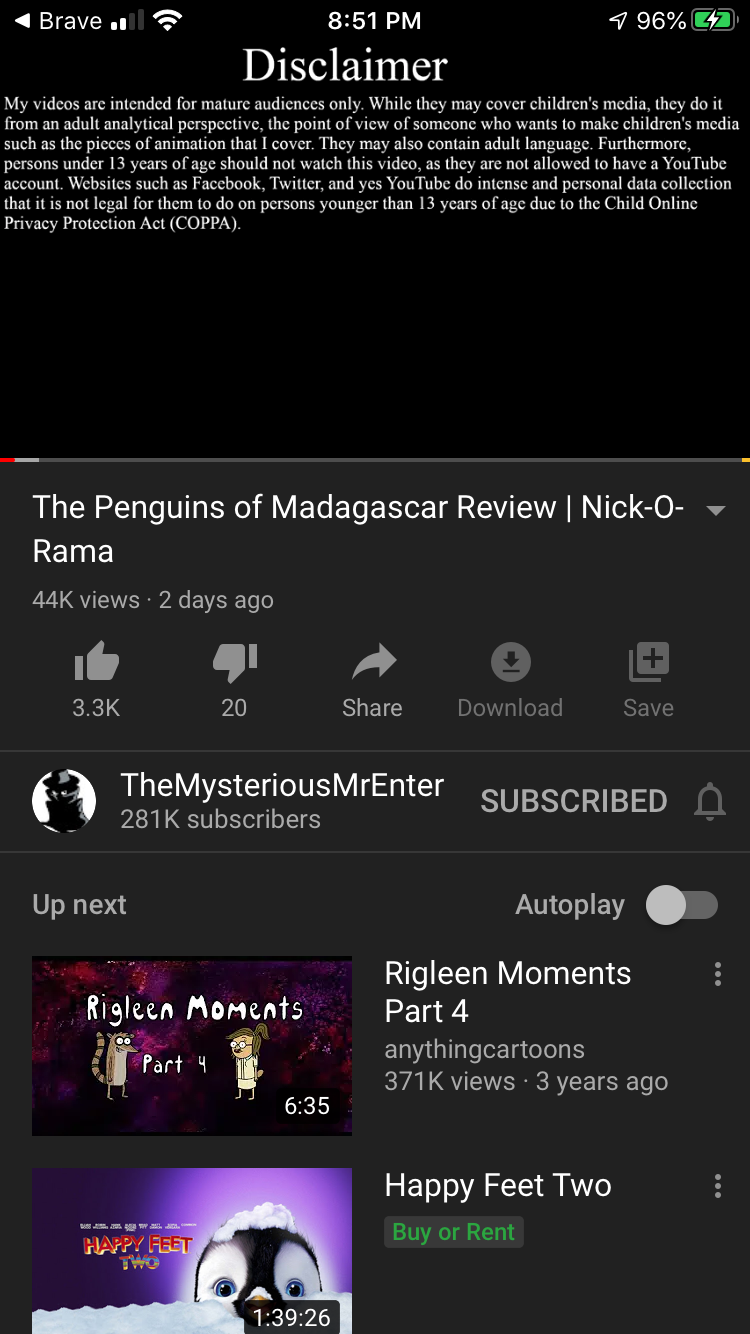Tap the notification bell icon
Image resolution: width=750 pixels, height=1334 pixels.
(x=709, y=801)
